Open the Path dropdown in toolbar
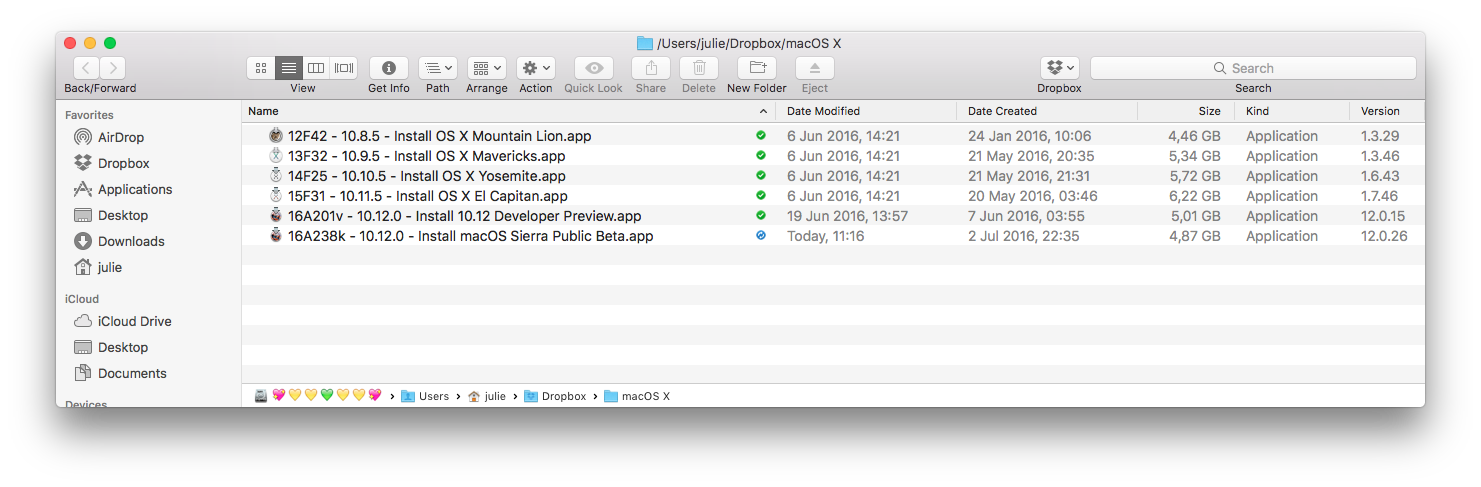1481x487 pixels. (438, 68)
